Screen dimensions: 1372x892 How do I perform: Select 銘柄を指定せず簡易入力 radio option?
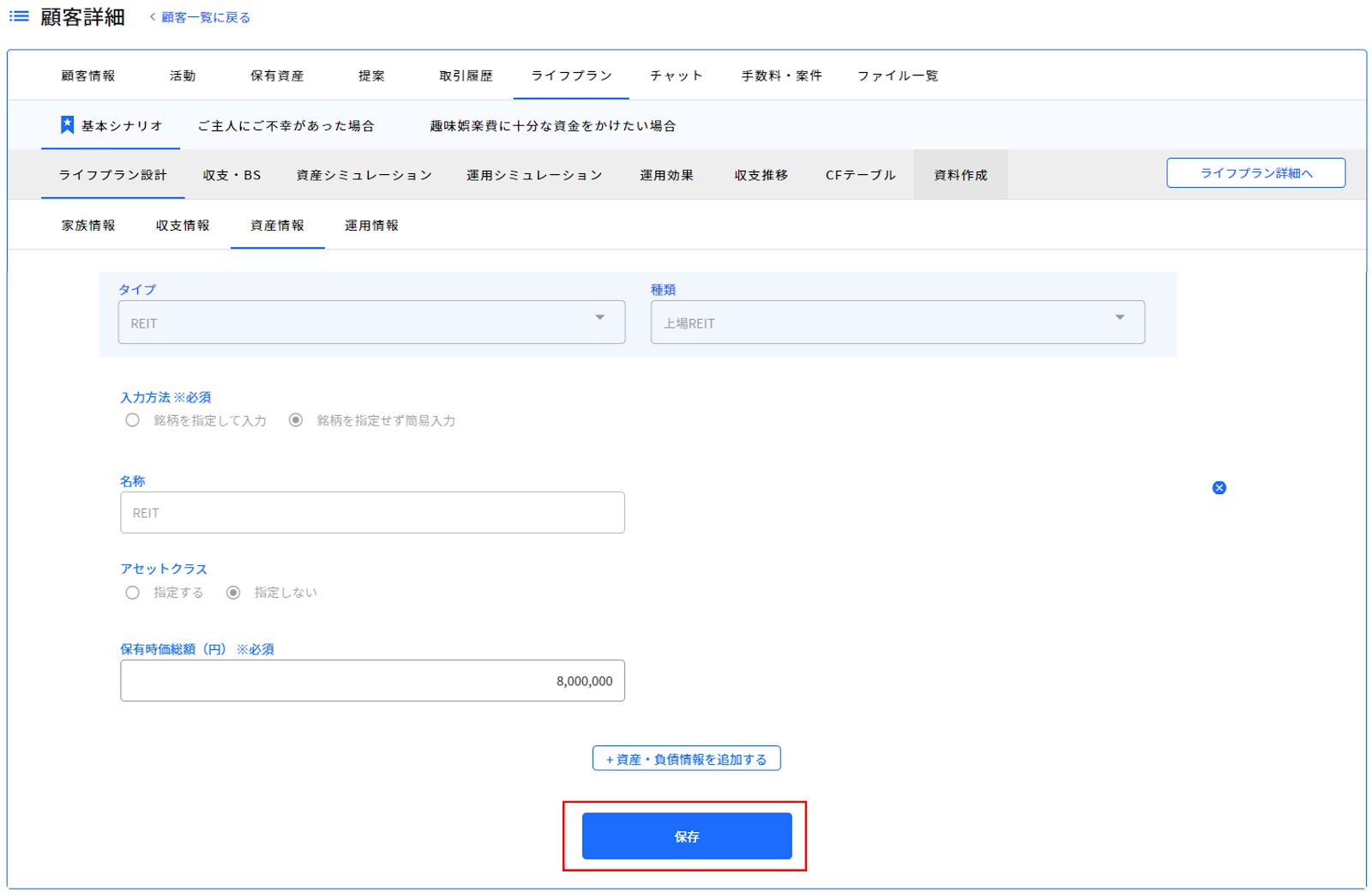[296, 420]
